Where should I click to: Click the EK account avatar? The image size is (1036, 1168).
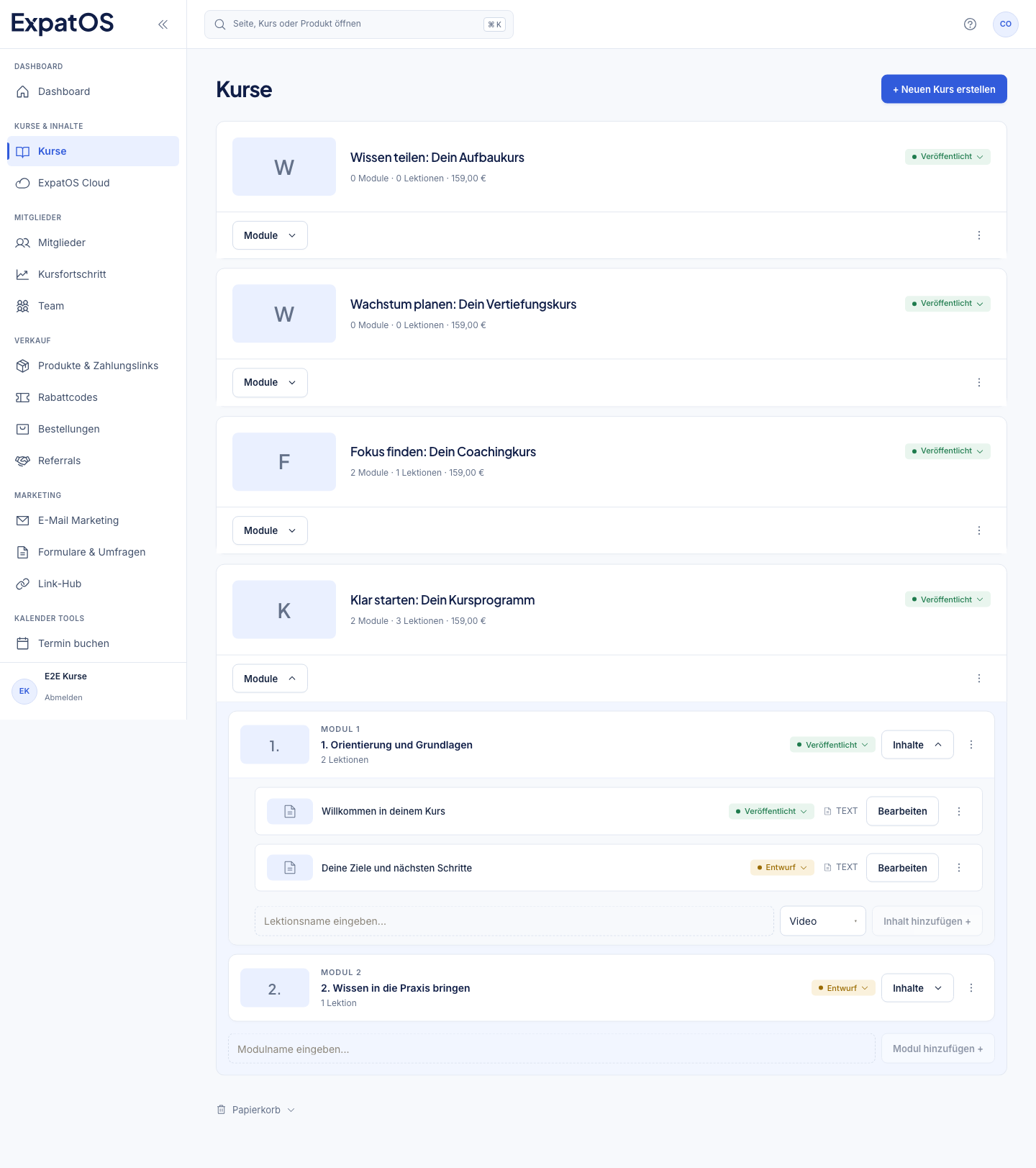click(x=24, y=692)
